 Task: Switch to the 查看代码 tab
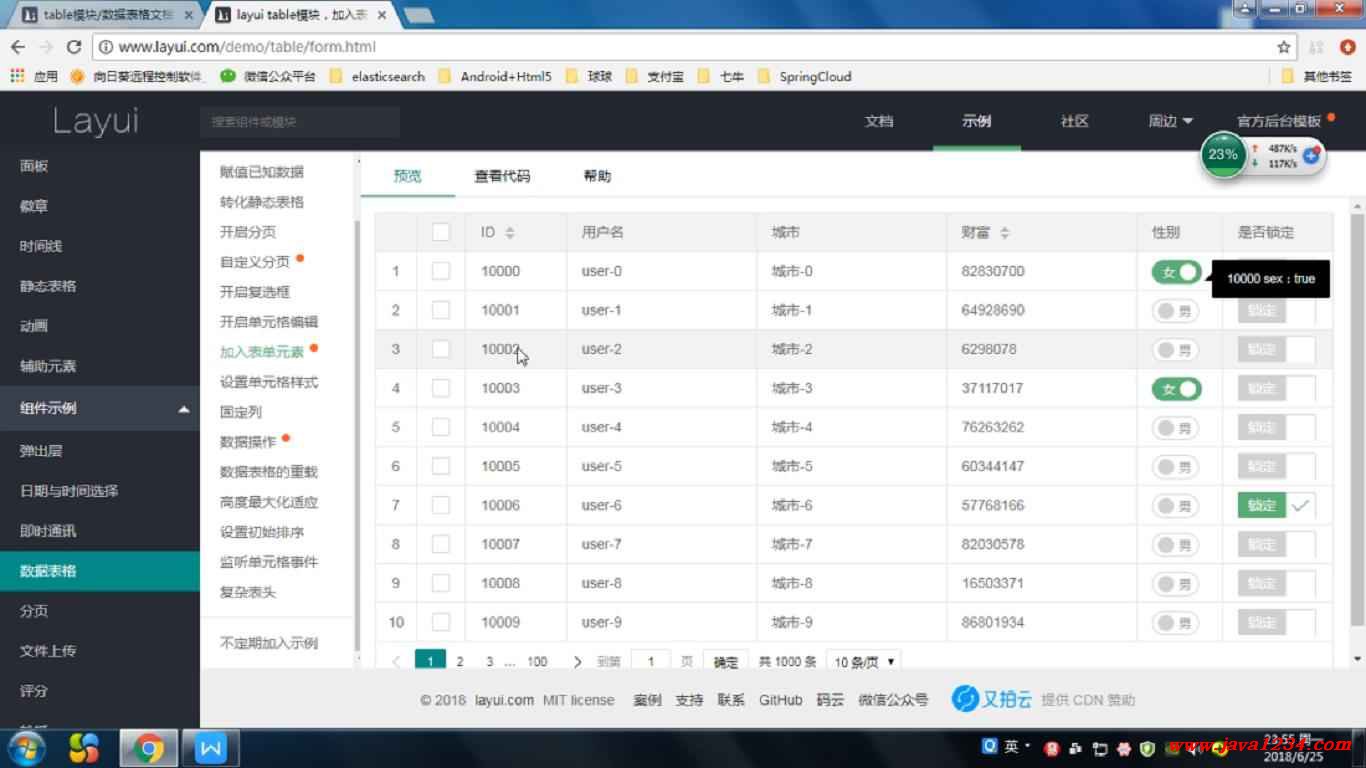pos(502,176)
